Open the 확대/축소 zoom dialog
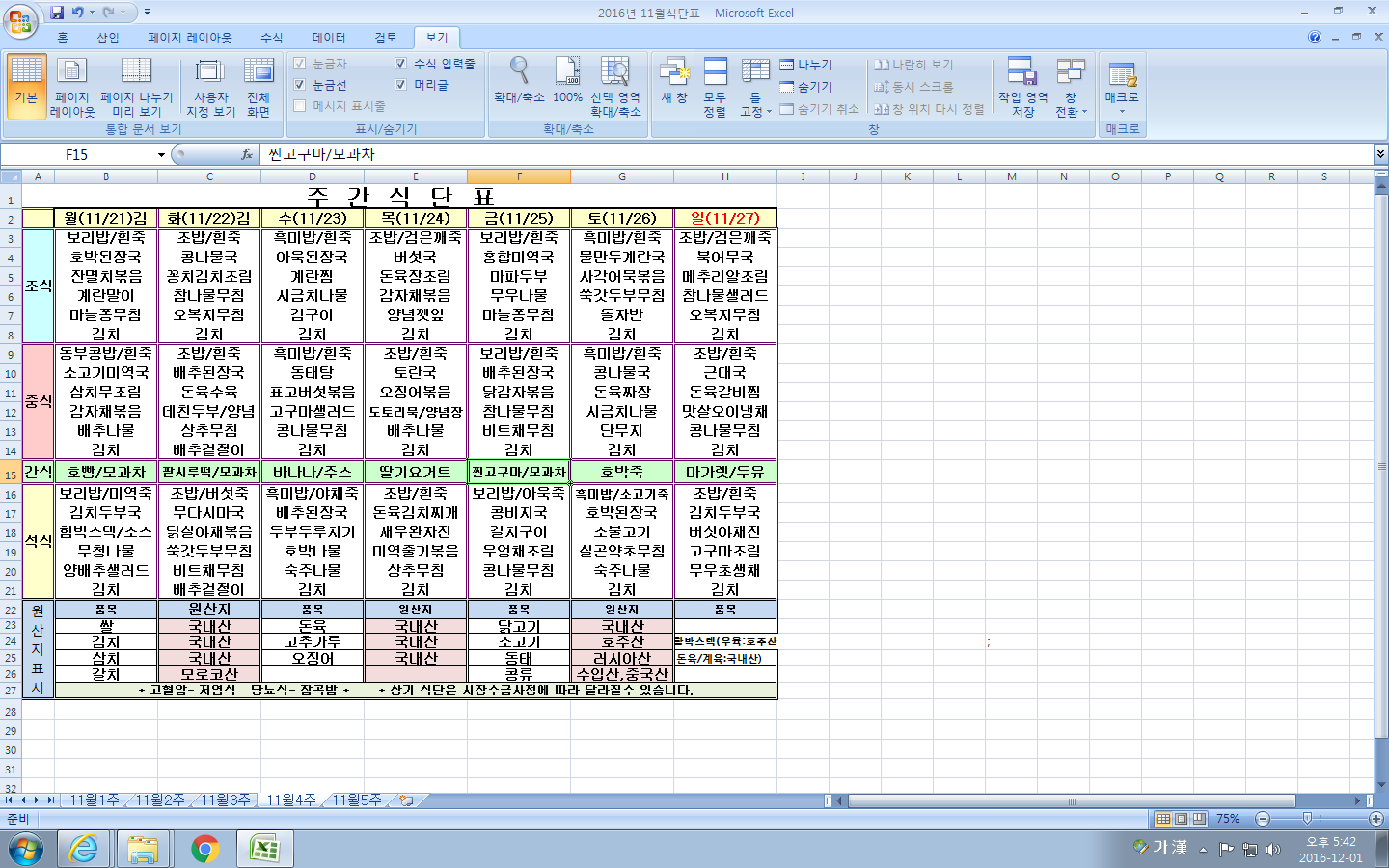The height and width of the screenshot is (868, 1389). coord(519,81)
